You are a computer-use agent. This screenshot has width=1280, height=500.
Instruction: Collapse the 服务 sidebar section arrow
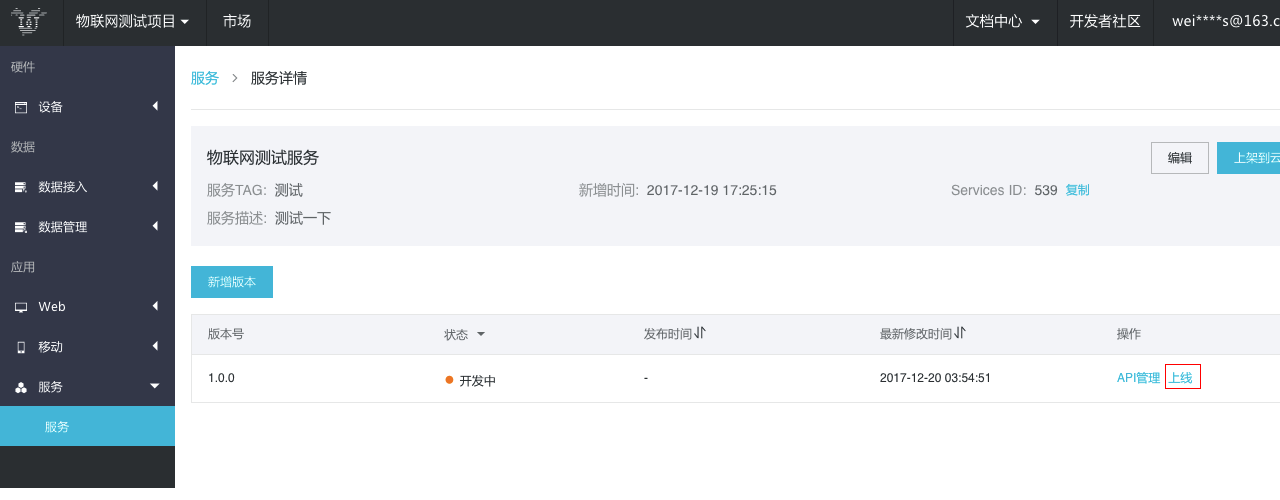click(155, 386)
